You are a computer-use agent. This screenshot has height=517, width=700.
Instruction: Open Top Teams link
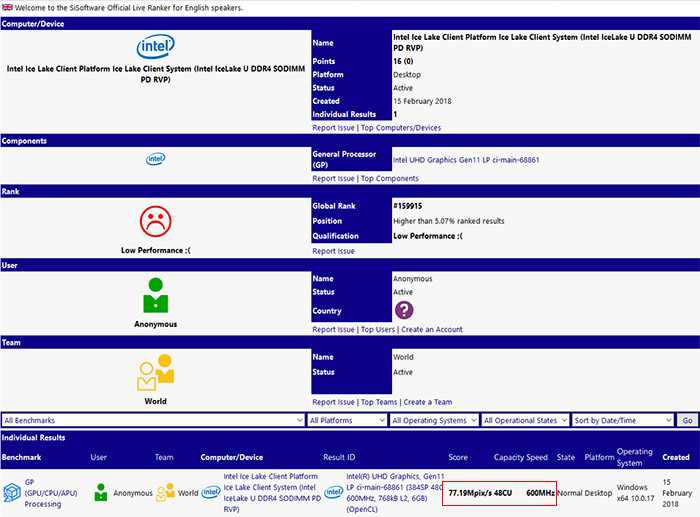point(379,402)
